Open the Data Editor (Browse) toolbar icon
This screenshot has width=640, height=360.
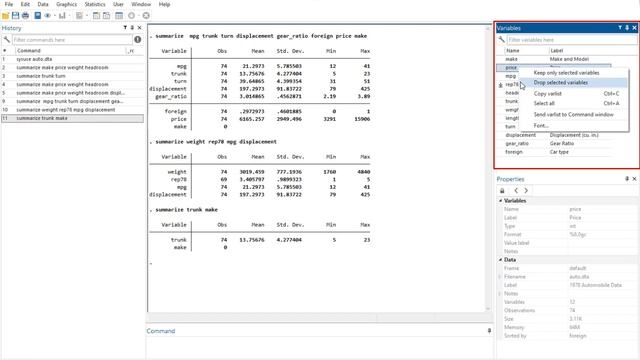(107, 16)
